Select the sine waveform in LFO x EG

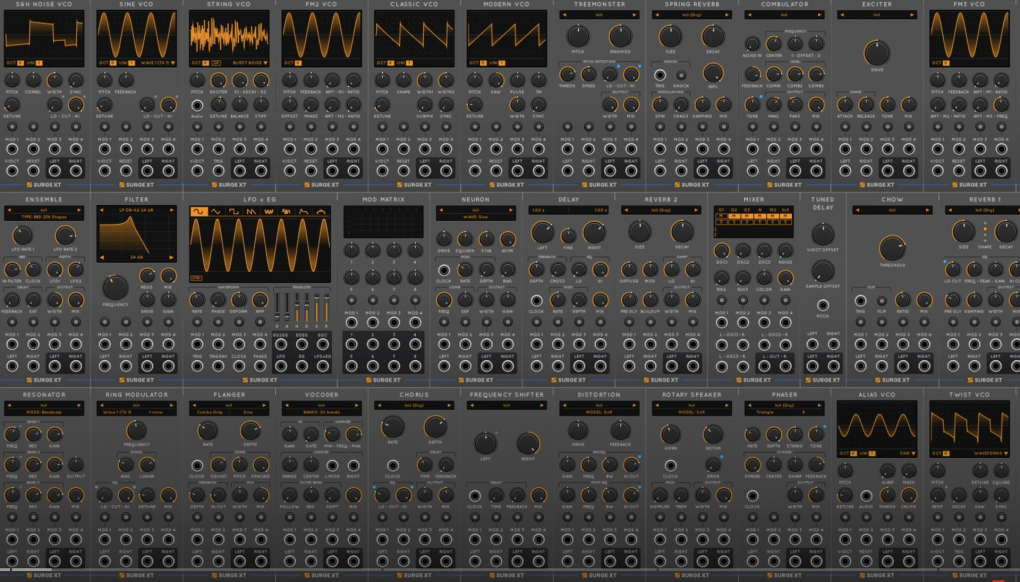198,212
